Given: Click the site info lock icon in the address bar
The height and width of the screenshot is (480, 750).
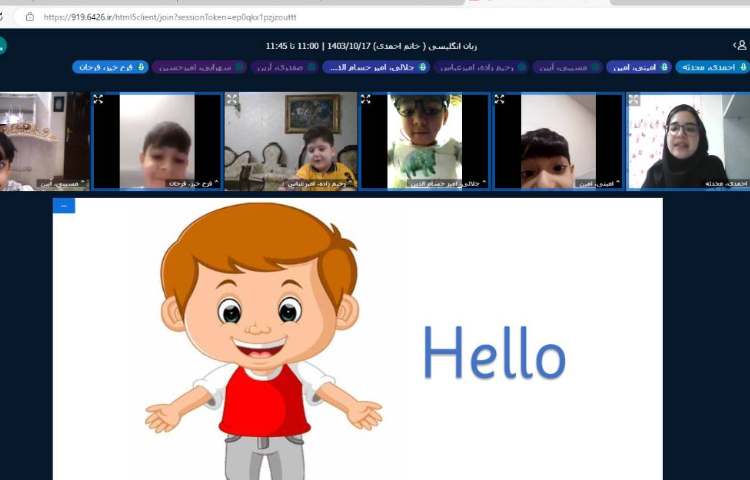Looking at the screenshot, I should (x=30, y=17).
